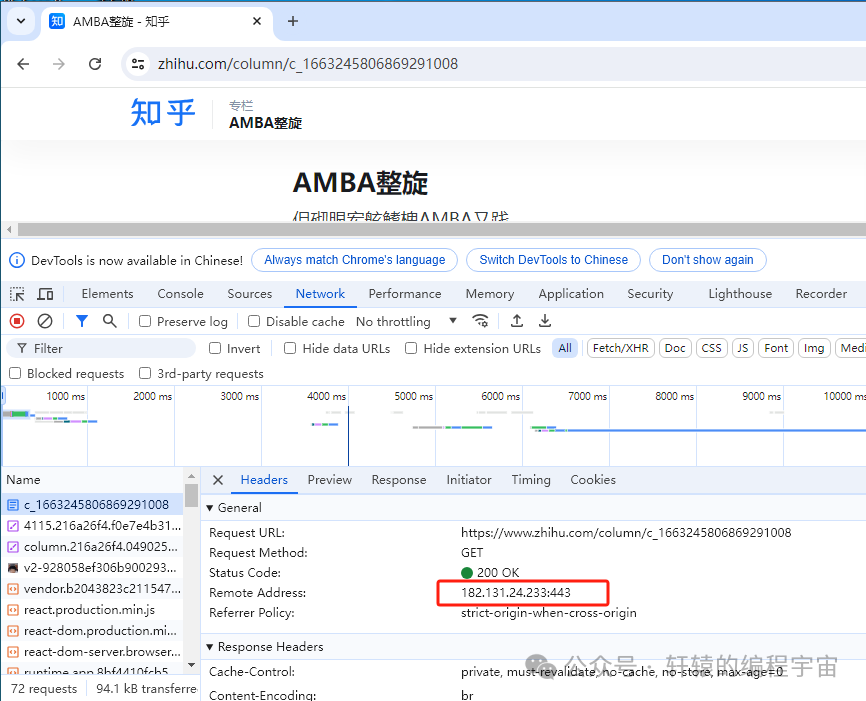Check Blocked requests

(15, 373)
